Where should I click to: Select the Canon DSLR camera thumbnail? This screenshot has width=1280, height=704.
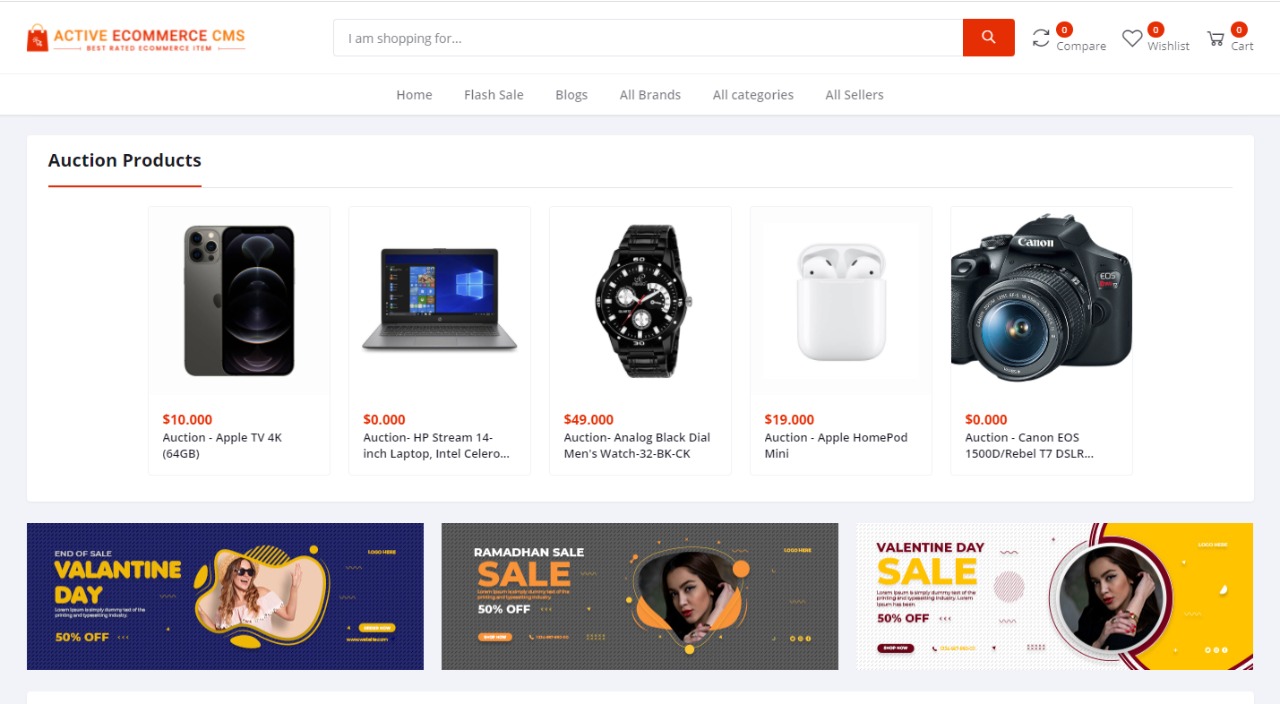pyautogui.click(x=1041, y=298)
